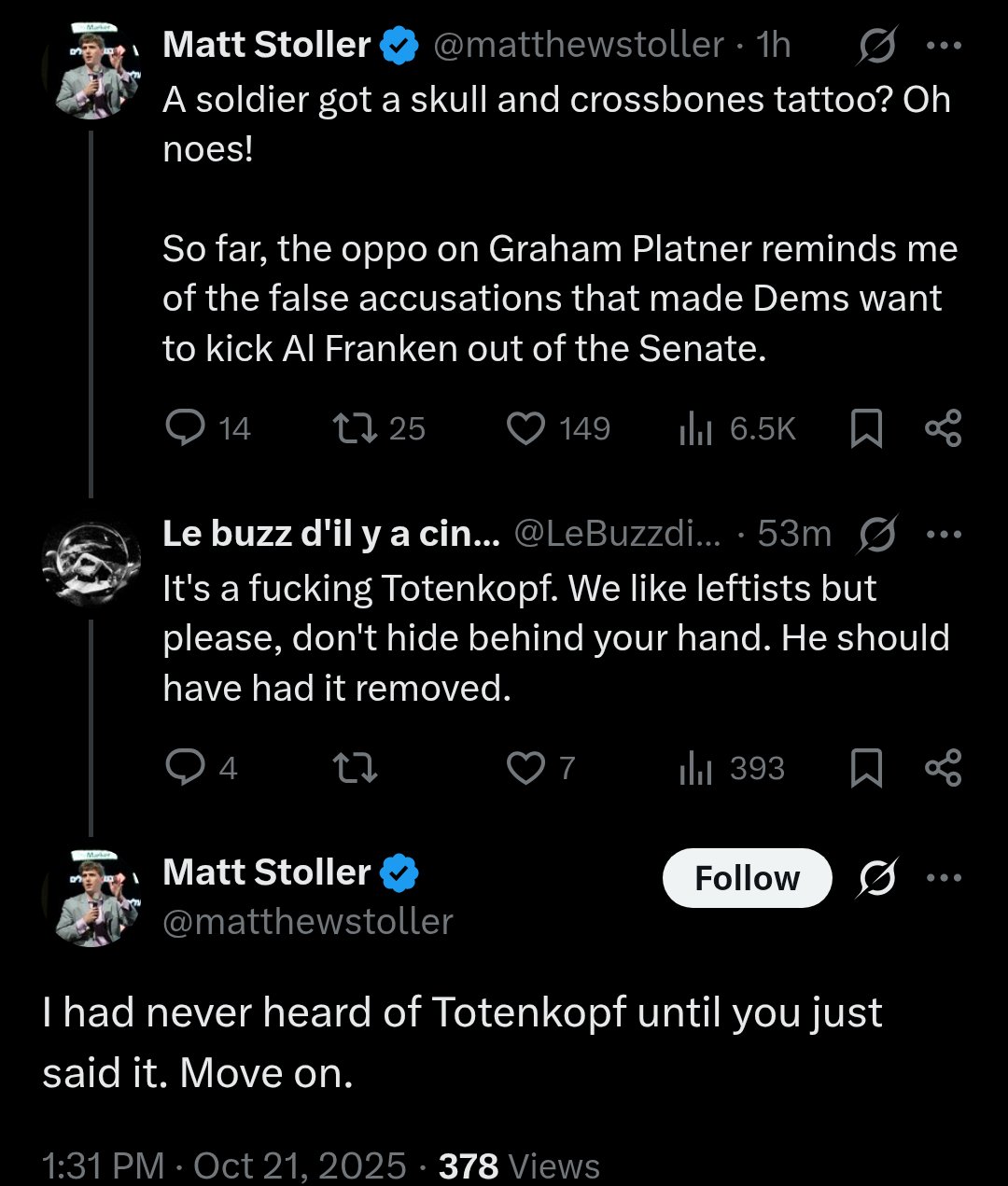This screenshot has height=1186, width=1008.
Task: Repost the Le buzz Totenkopf reply
Action: click(356, 768)
